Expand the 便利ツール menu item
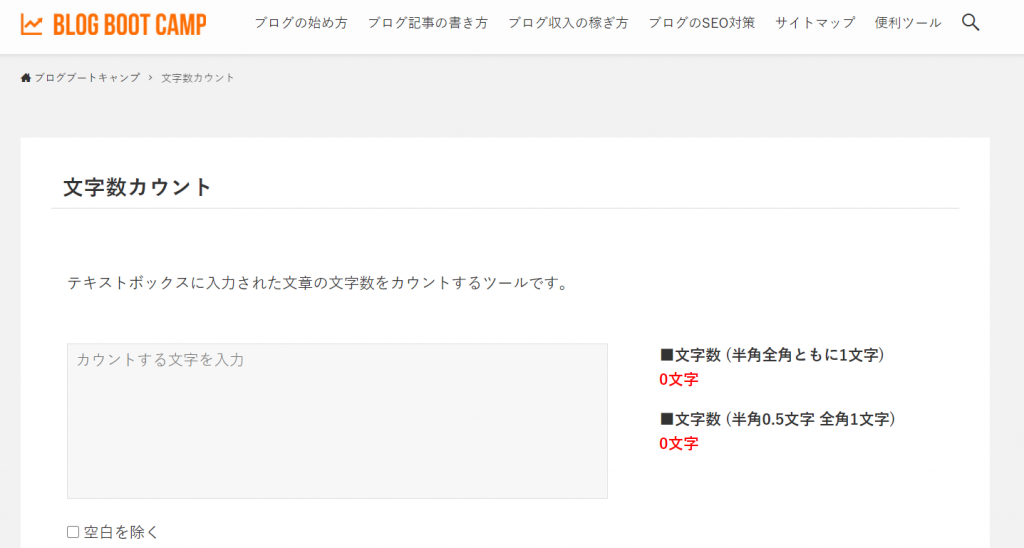Screen dimensions: 1024x548 [907, 23]
